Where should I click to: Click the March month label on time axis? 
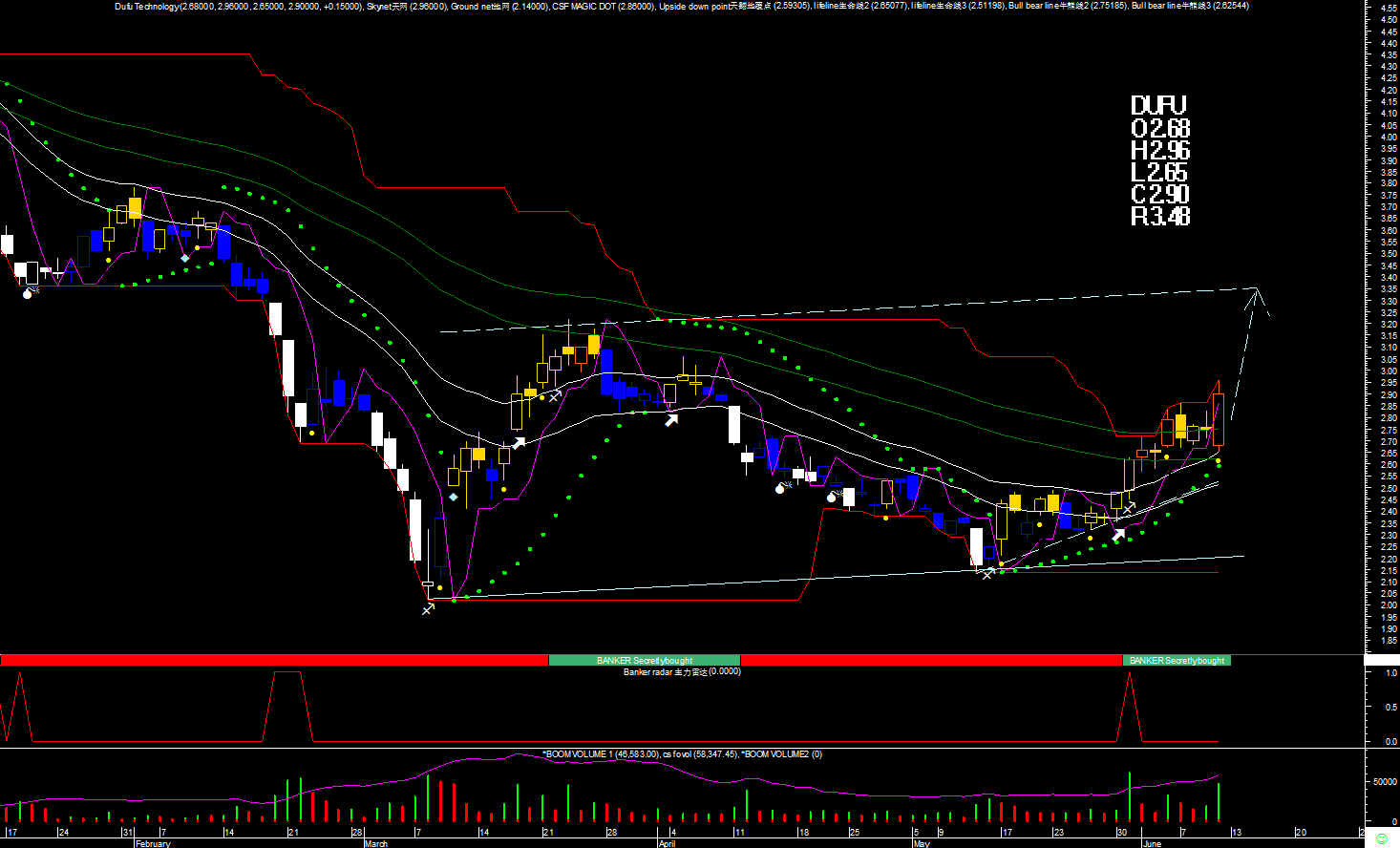coord(376,843)
